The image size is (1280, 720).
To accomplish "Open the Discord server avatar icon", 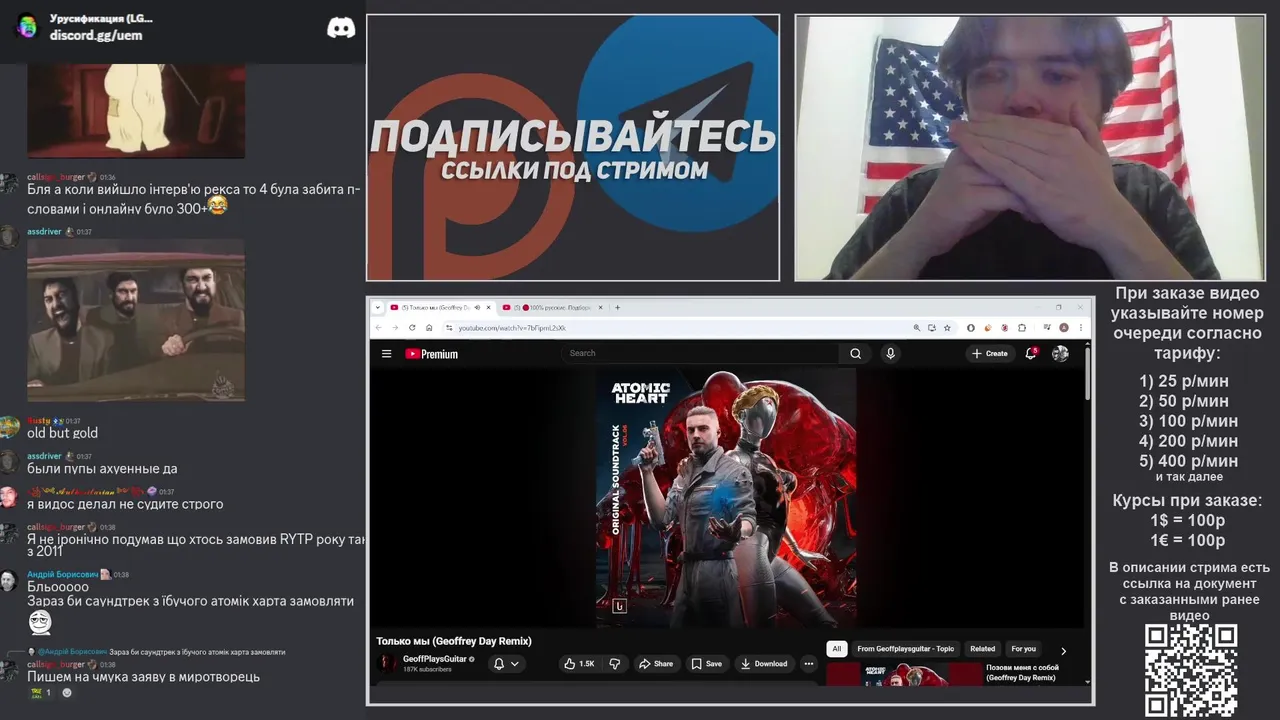I will click(x=27, y=27).
